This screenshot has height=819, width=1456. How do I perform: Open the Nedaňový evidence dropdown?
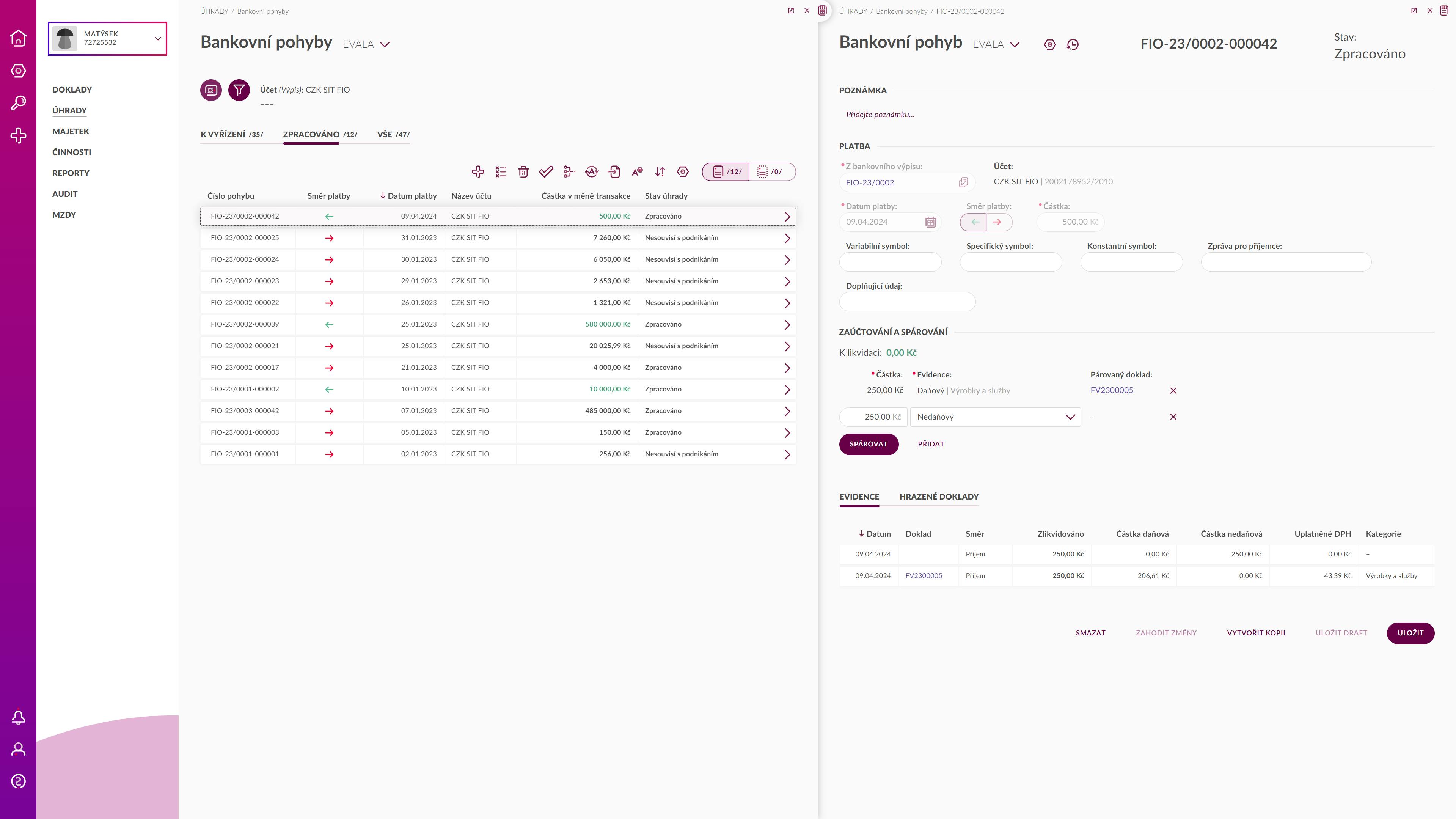[995, 417]
